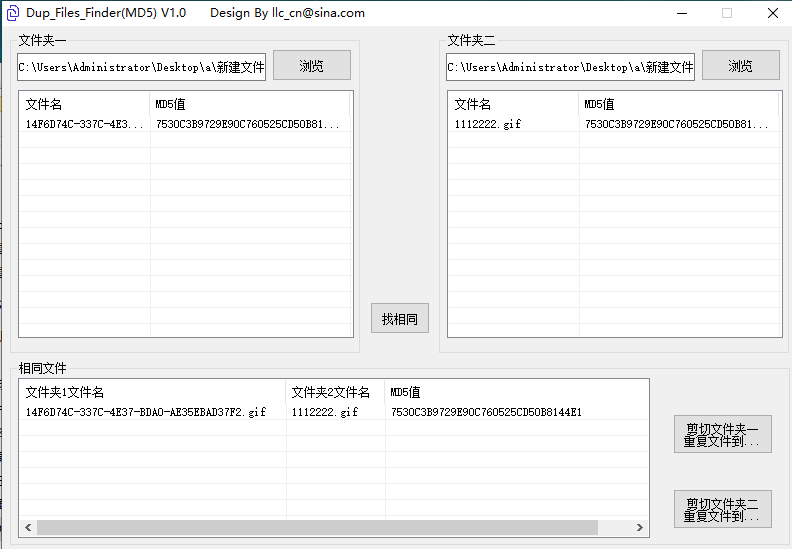Click the Dup_Files_Finder app icon in title bar
792x549 pixels.
click(13, 13)
